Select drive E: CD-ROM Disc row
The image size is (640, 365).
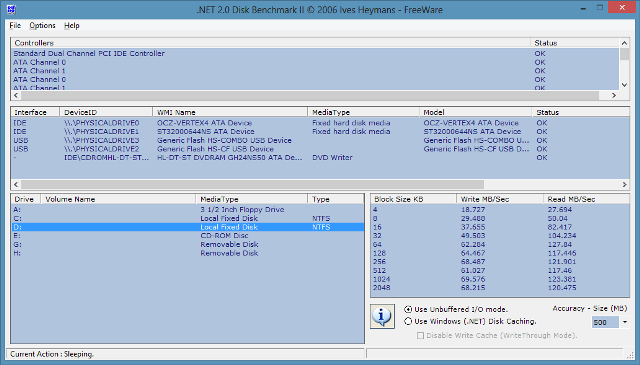[x=188, y=236]
